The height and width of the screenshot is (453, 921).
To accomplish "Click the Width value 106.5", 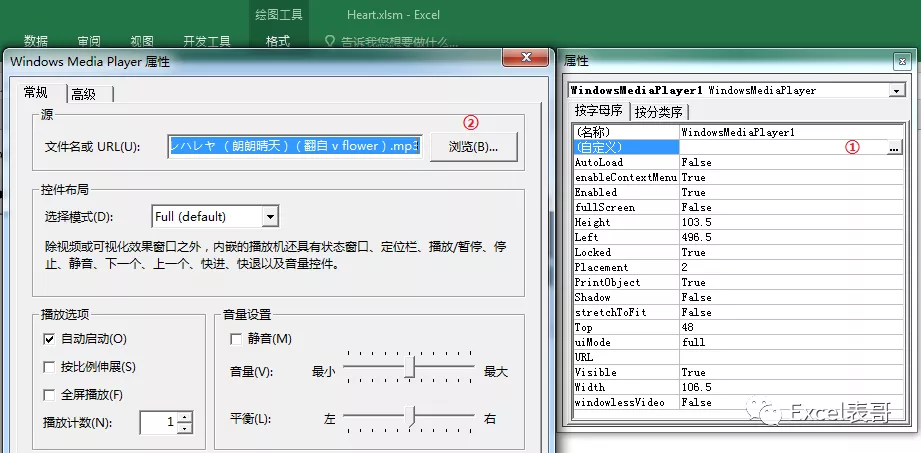I will [791, 387].
